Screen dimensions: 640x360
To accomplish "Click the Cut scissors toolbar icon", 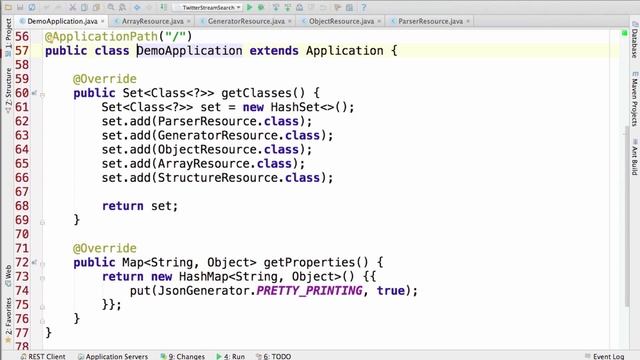I will click(x=73, y=7).
